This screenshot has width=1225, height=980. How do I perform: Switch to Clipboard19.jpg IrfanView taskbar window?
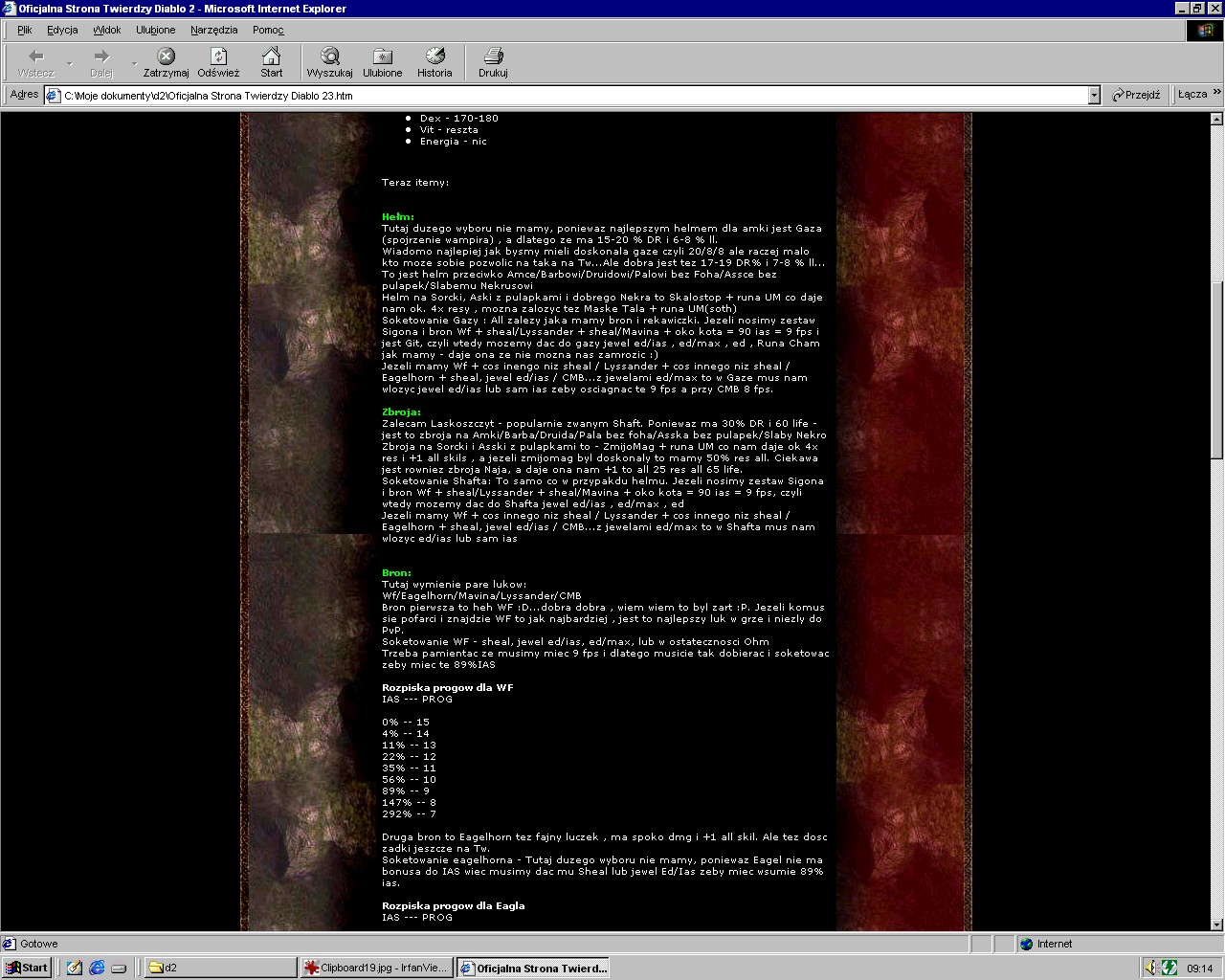click(376, 968)
